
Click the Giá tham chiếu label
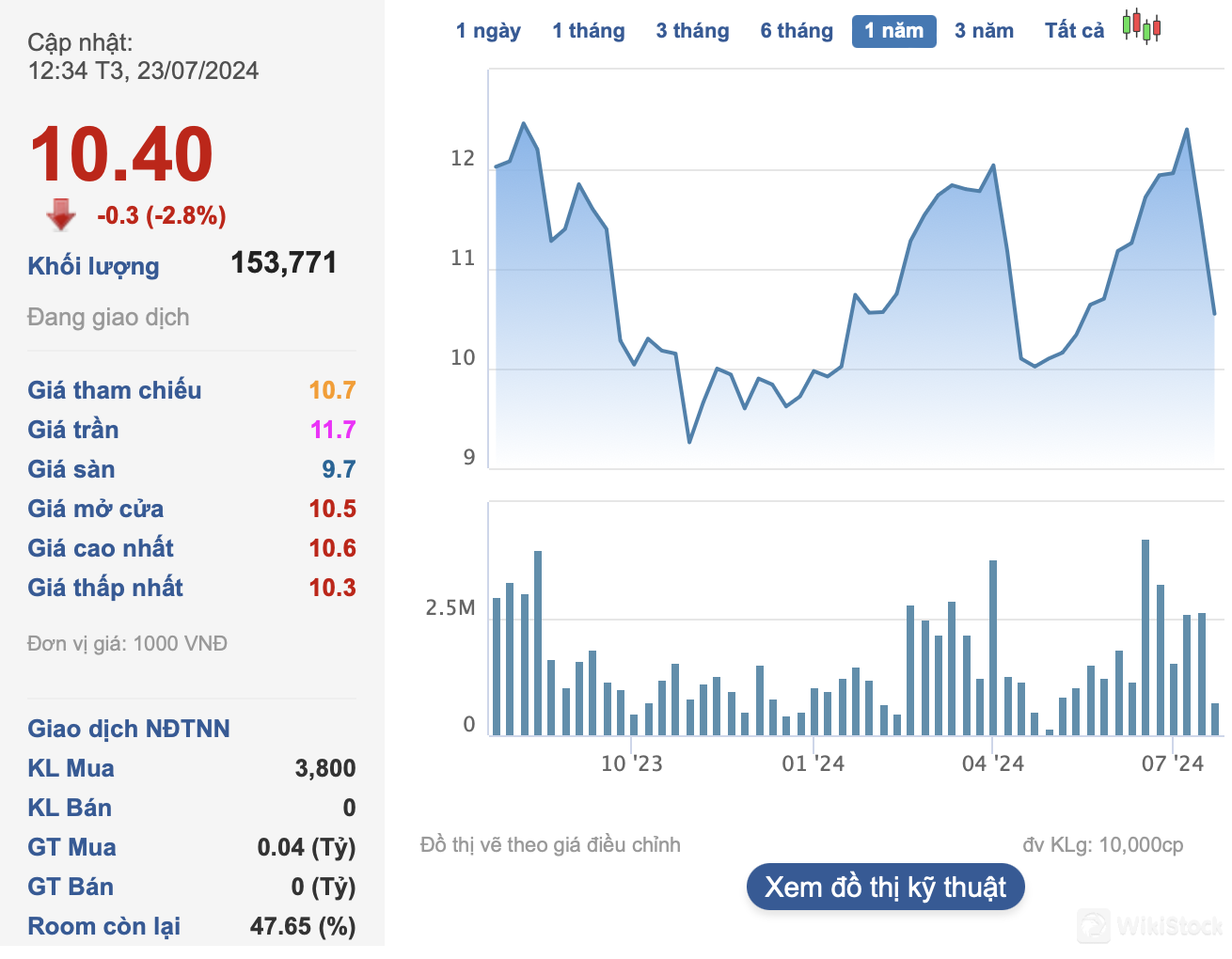pyautogui.click(x=115, y=390)
